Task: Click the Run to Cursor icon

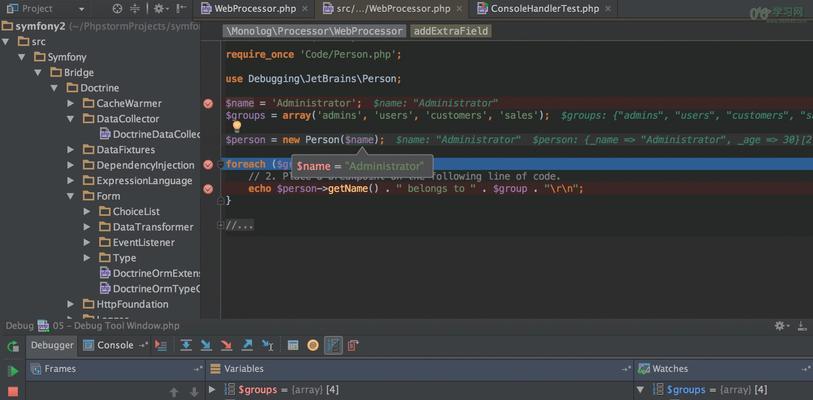Action: click(268, 346)
